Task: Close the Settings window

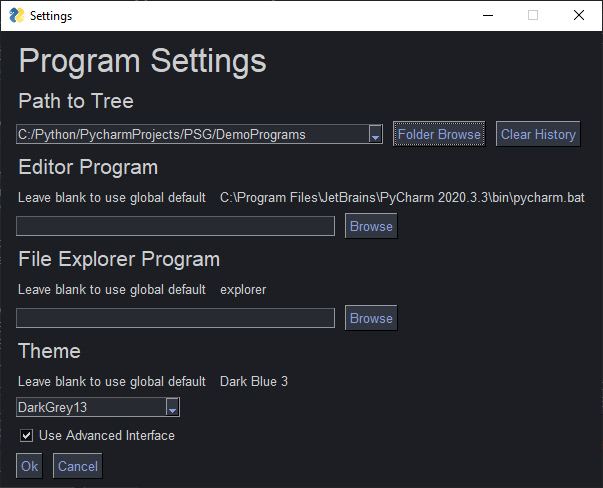Action: point(579,15)
